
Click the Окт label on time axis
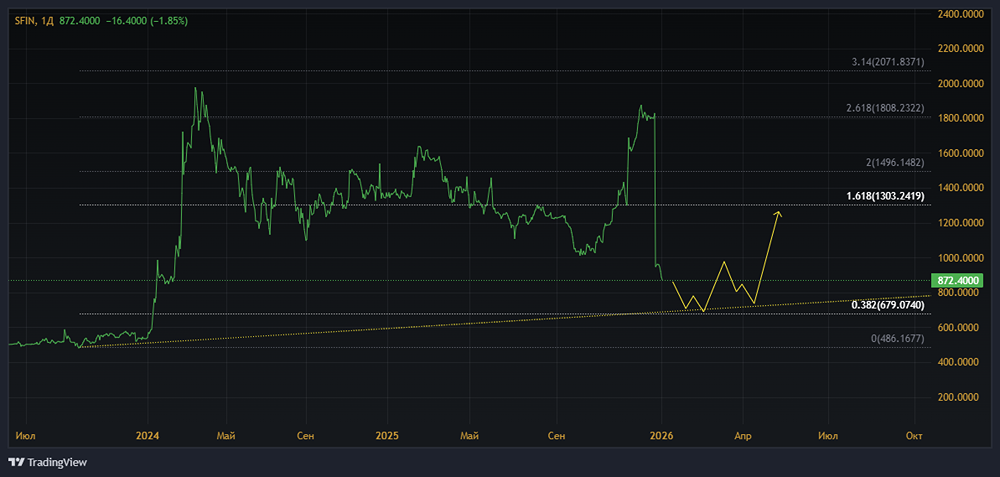pos(914,436)
